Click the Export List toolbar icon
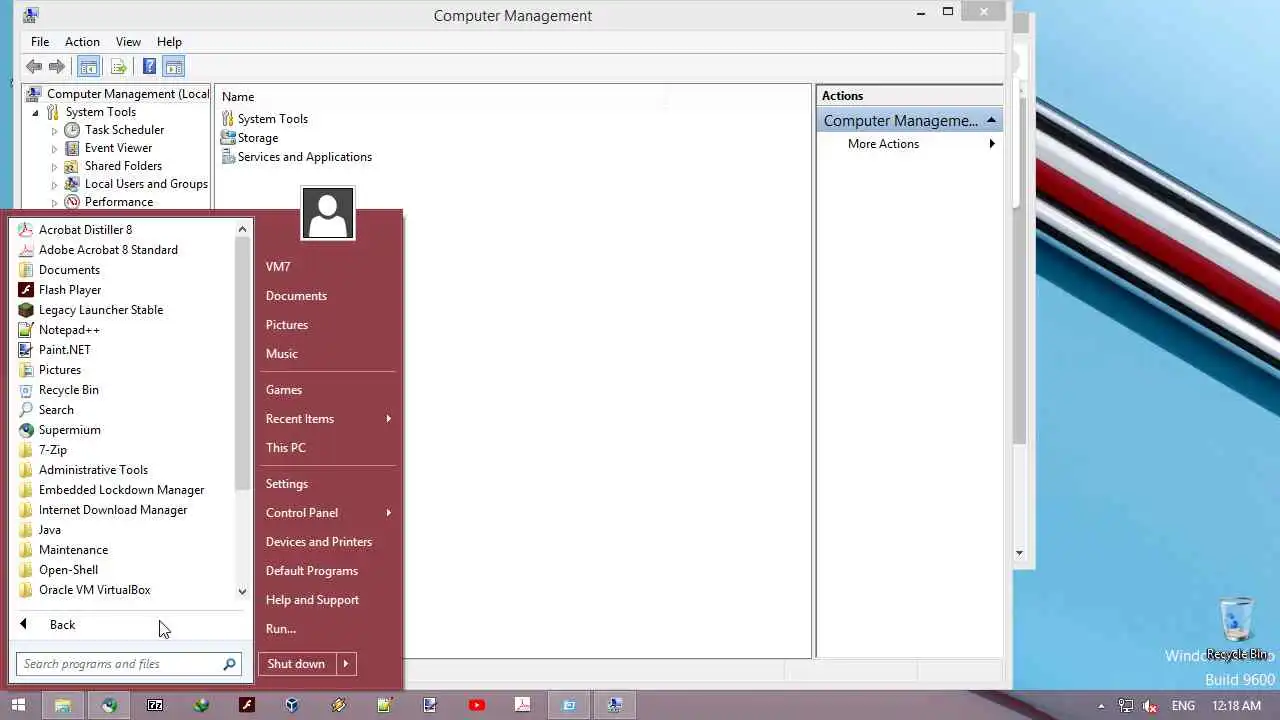 click(118, 67)
